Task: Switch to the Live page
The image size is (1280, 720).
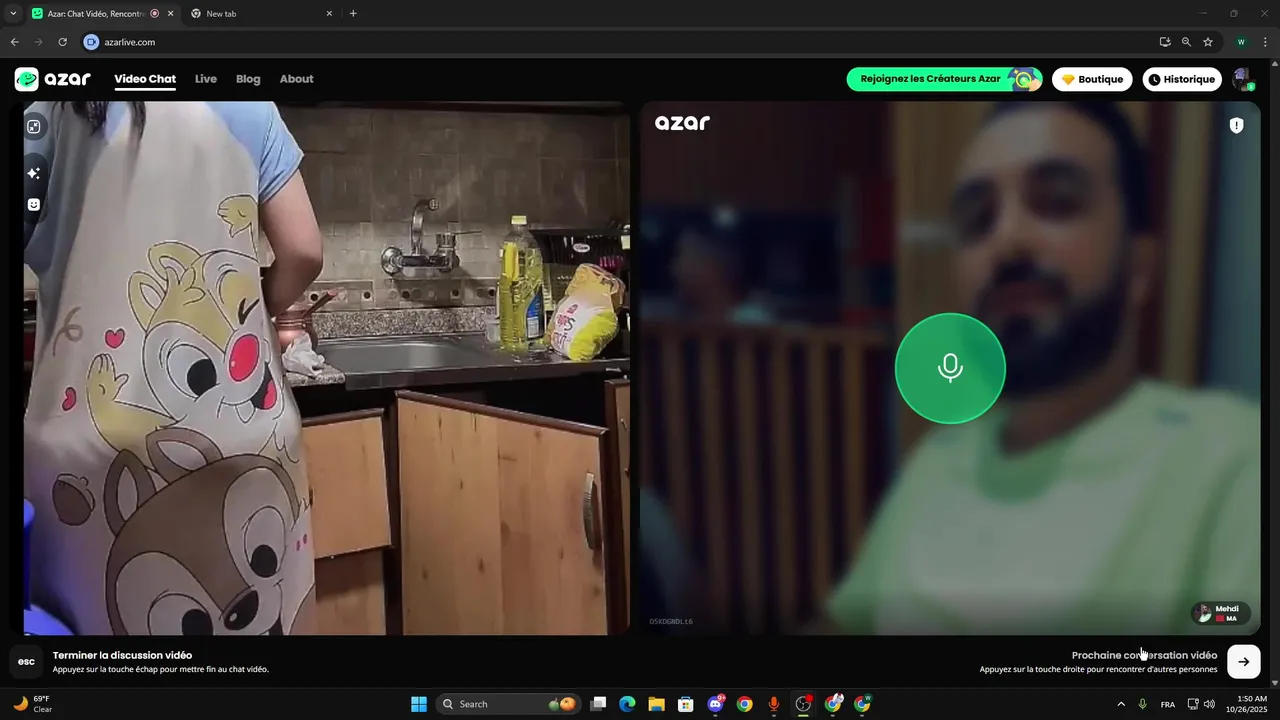Action: tap(206, 79)
